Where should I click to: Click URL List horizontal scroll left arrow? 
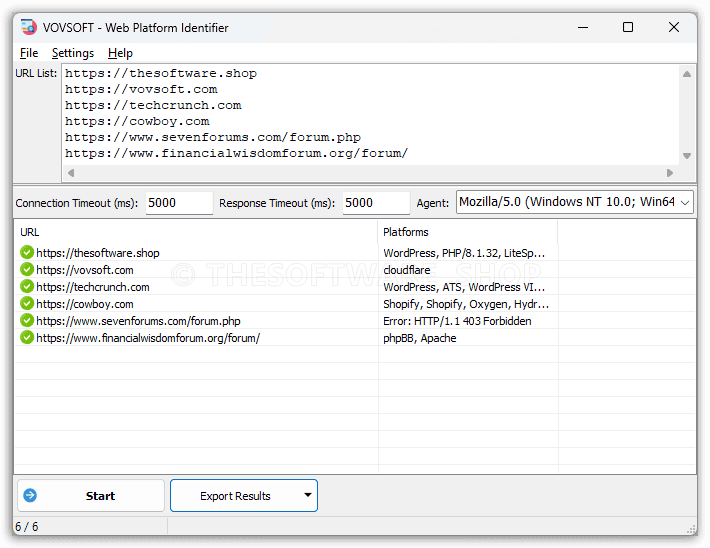pos(71,173)
